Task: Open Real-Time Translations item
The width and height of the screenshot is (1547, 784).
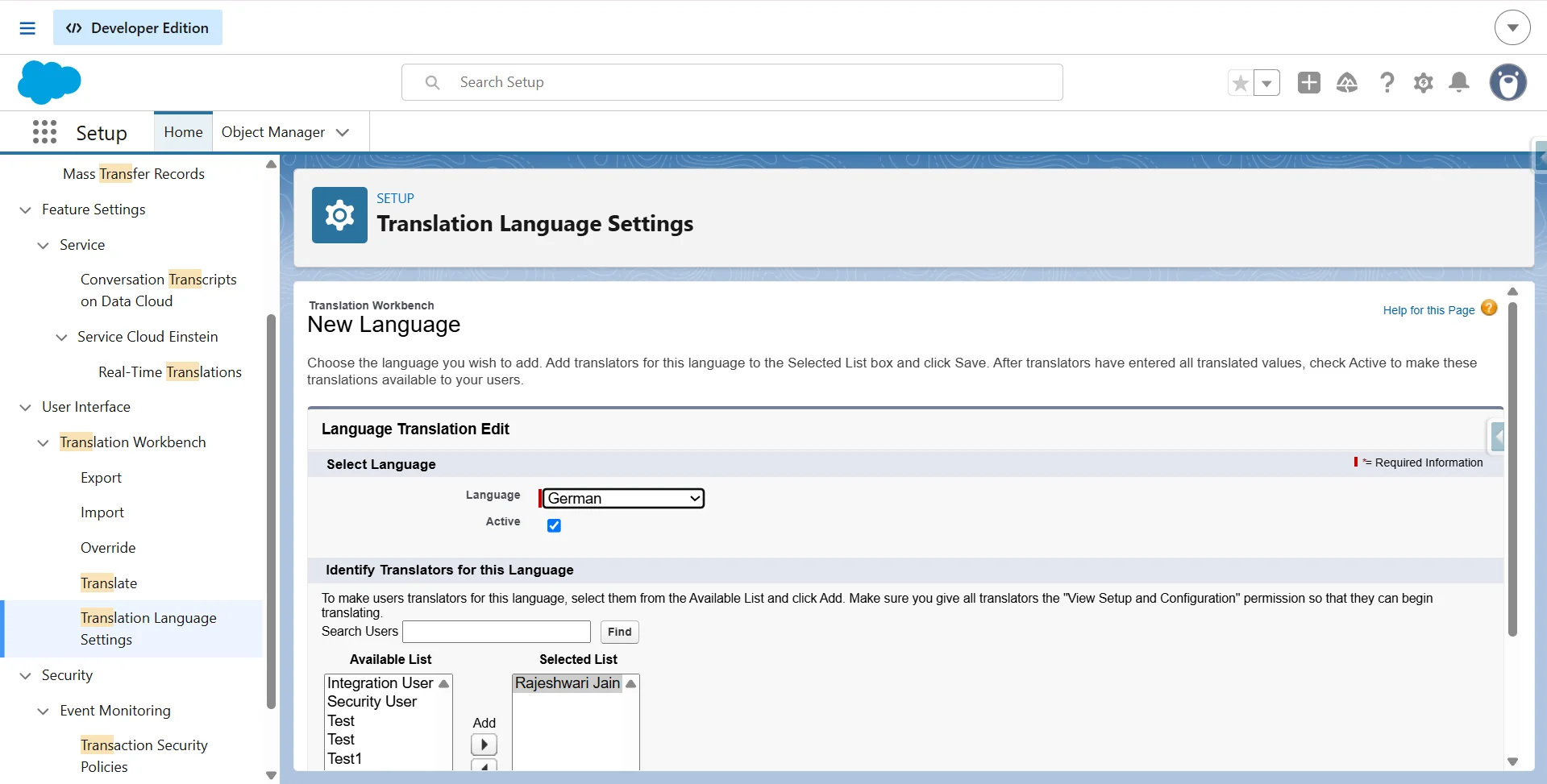Action: 170,372
